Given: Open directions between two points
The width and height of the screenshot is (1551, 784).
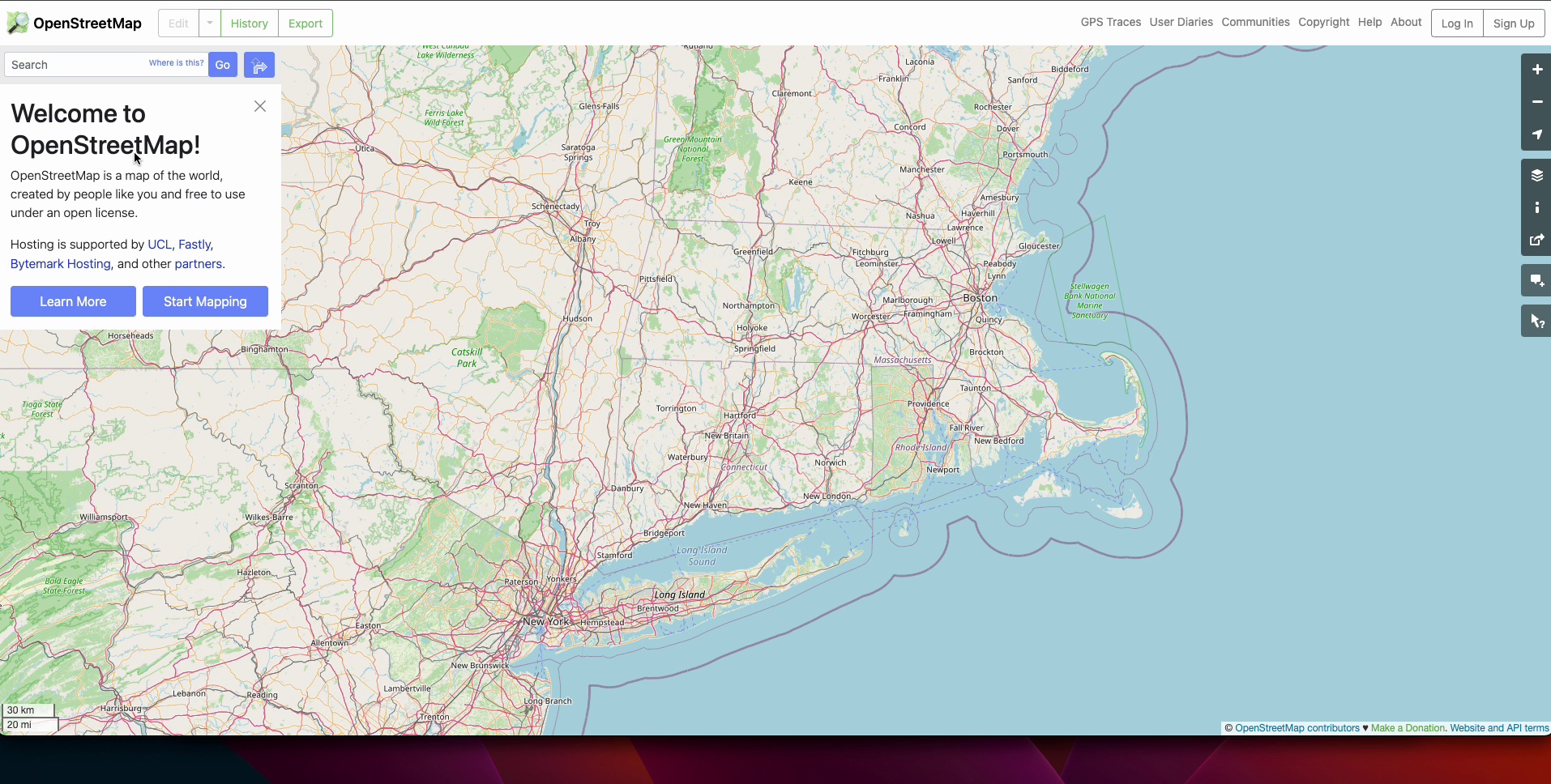Looking at the screenshot, I should [259, 65].
